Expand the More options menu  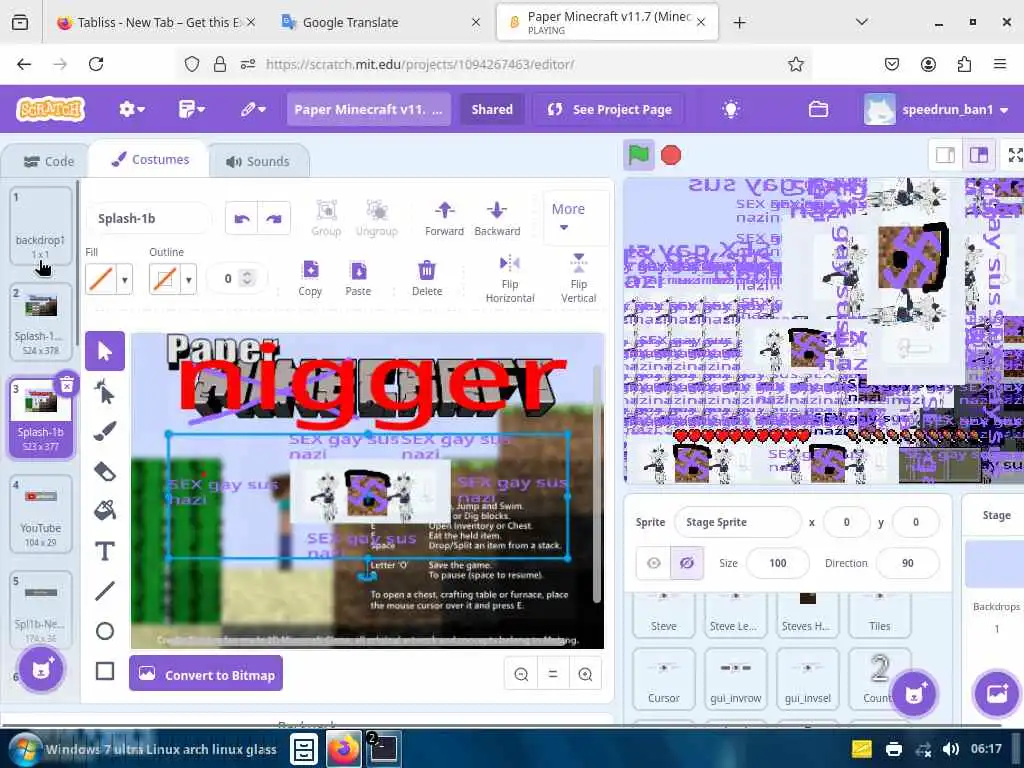click(568, 217)
